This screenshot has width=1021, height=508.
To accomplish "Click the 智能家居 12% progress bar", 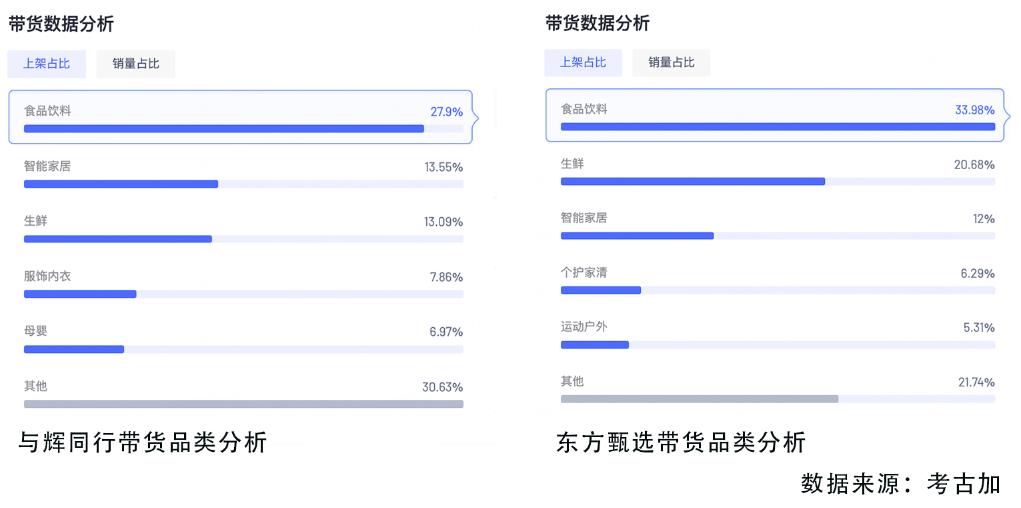I will point(637,236).
